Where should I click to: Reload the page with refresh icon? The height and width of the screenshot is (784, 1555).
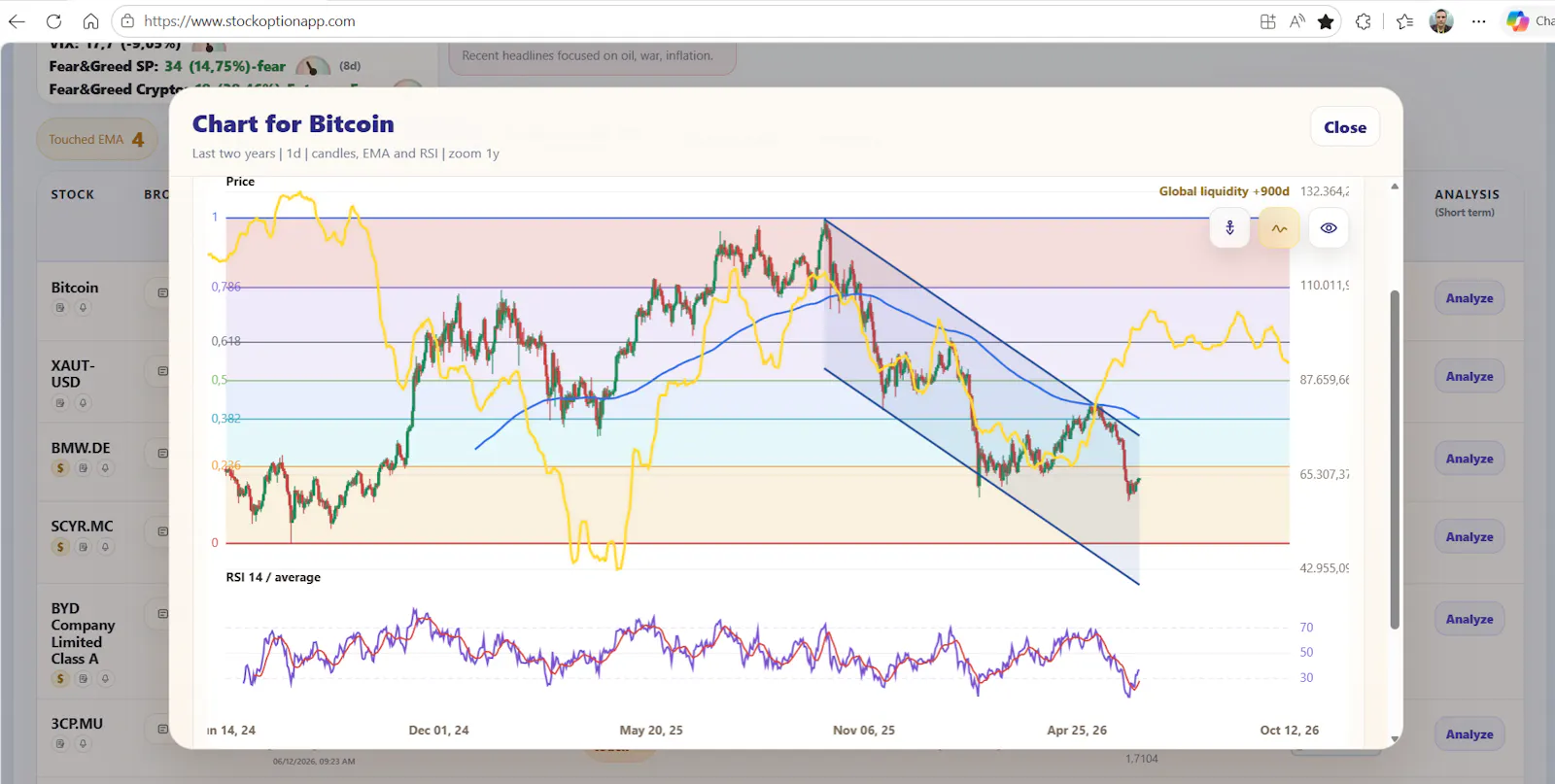54,21
